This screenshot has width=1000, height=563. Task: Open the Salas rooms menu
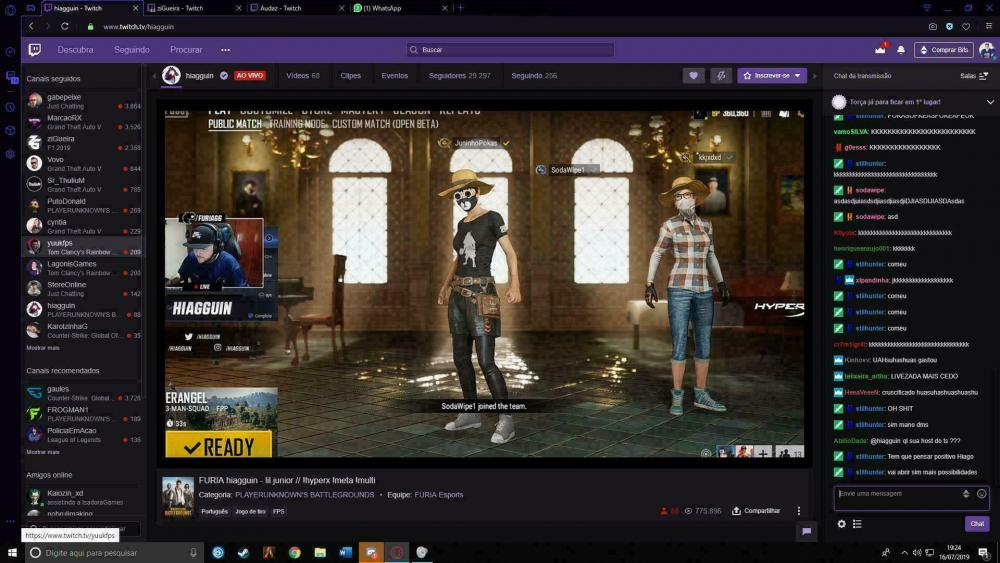973,76
